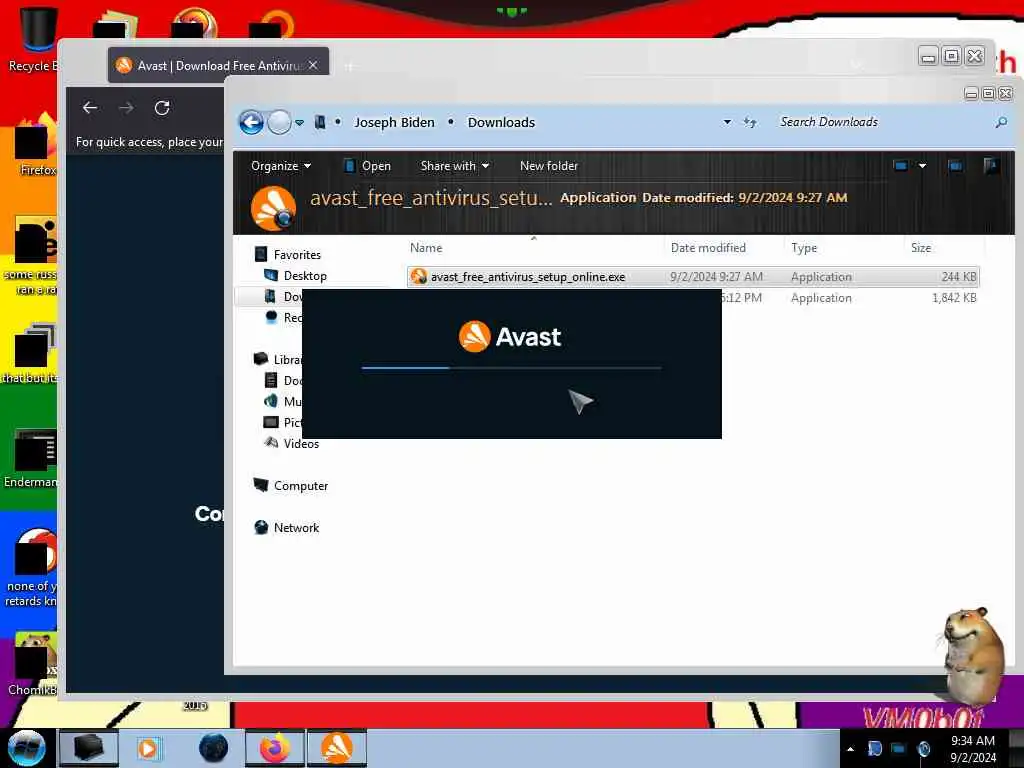Close the Avast browser tab
This screenshot has width=1024, height=768.
tap(313, 65)
